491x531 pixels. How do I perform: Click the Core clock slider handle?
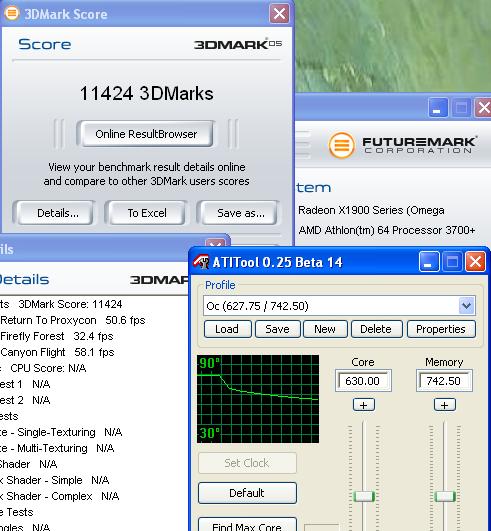[x=364, y=496]
